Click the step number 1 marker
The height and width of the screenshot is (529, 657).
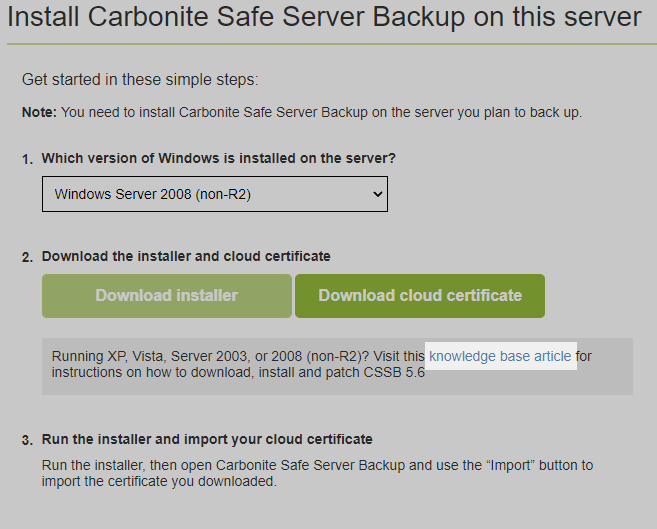click(x=27, y=160)
